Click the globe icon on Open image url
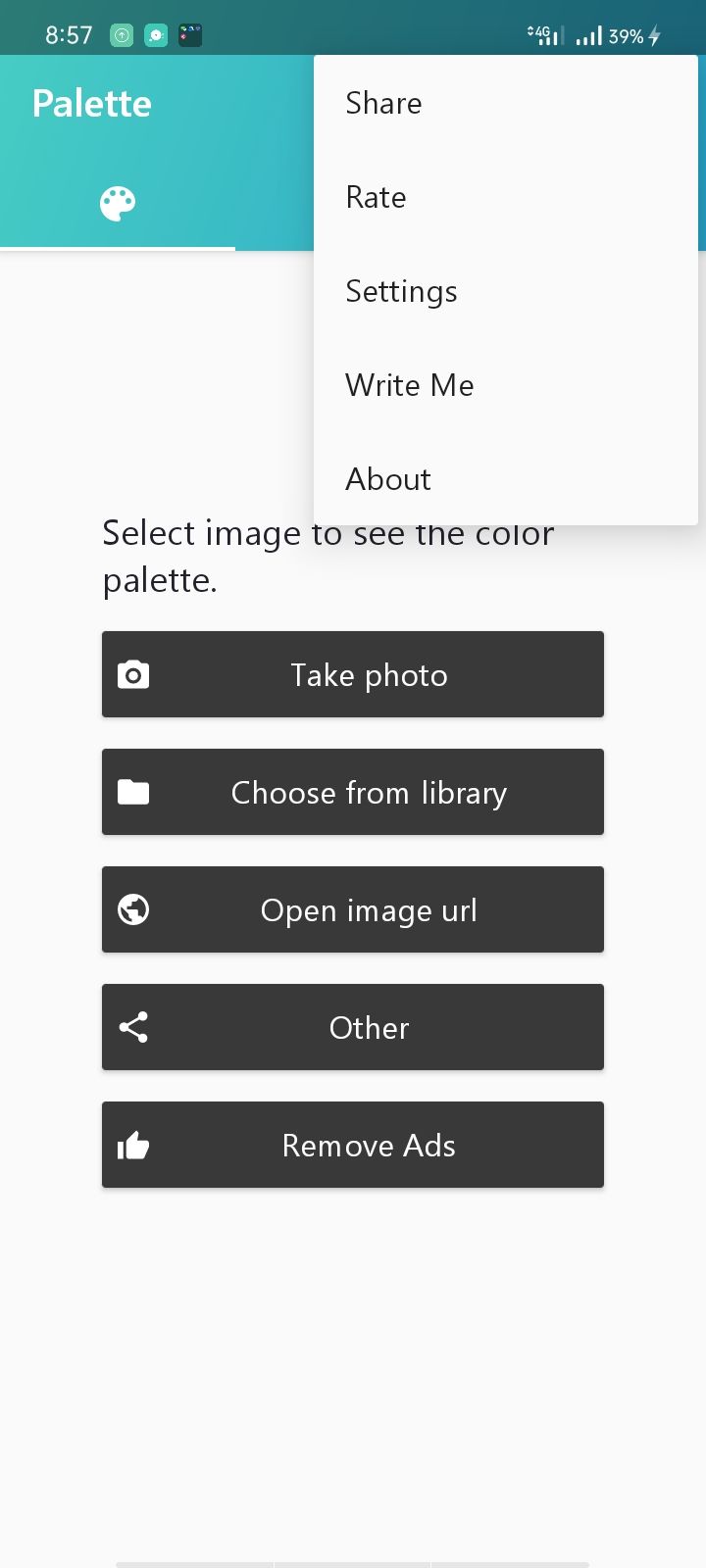The height and width of the screenshot is (1568, 706). 132,909
